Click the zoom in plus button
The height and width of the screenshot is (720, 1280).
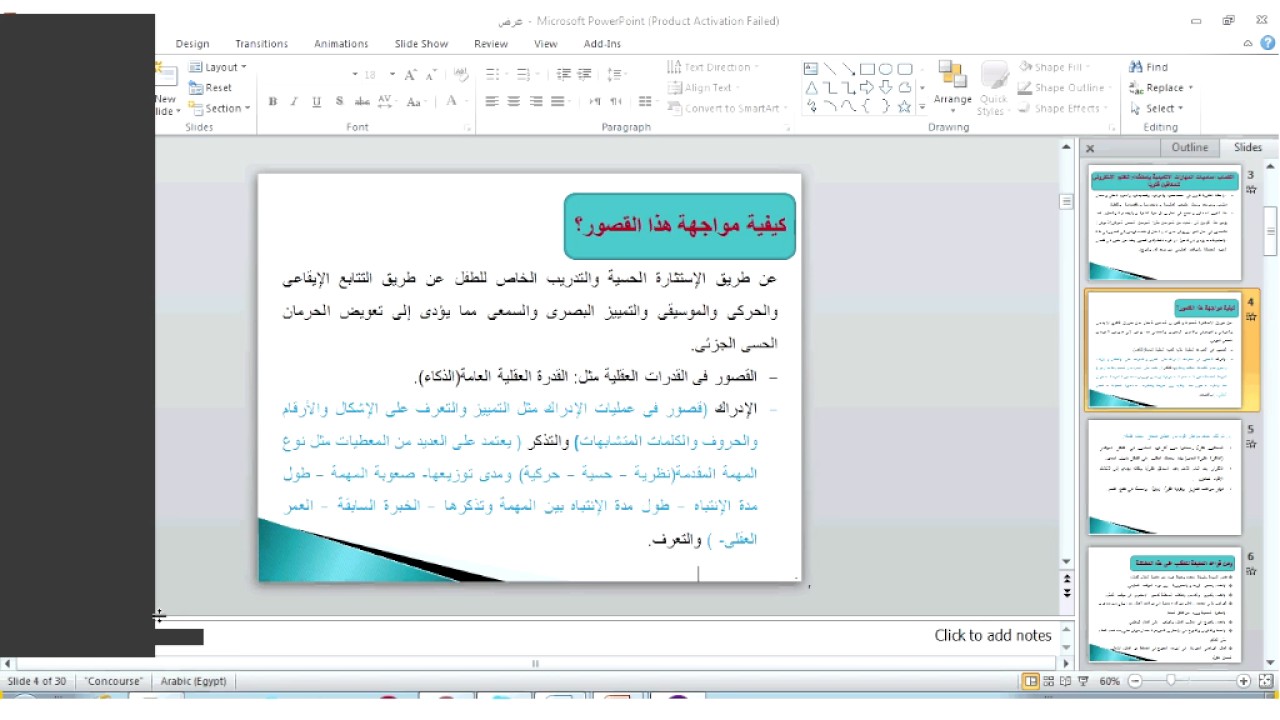tap(1243, 681)
